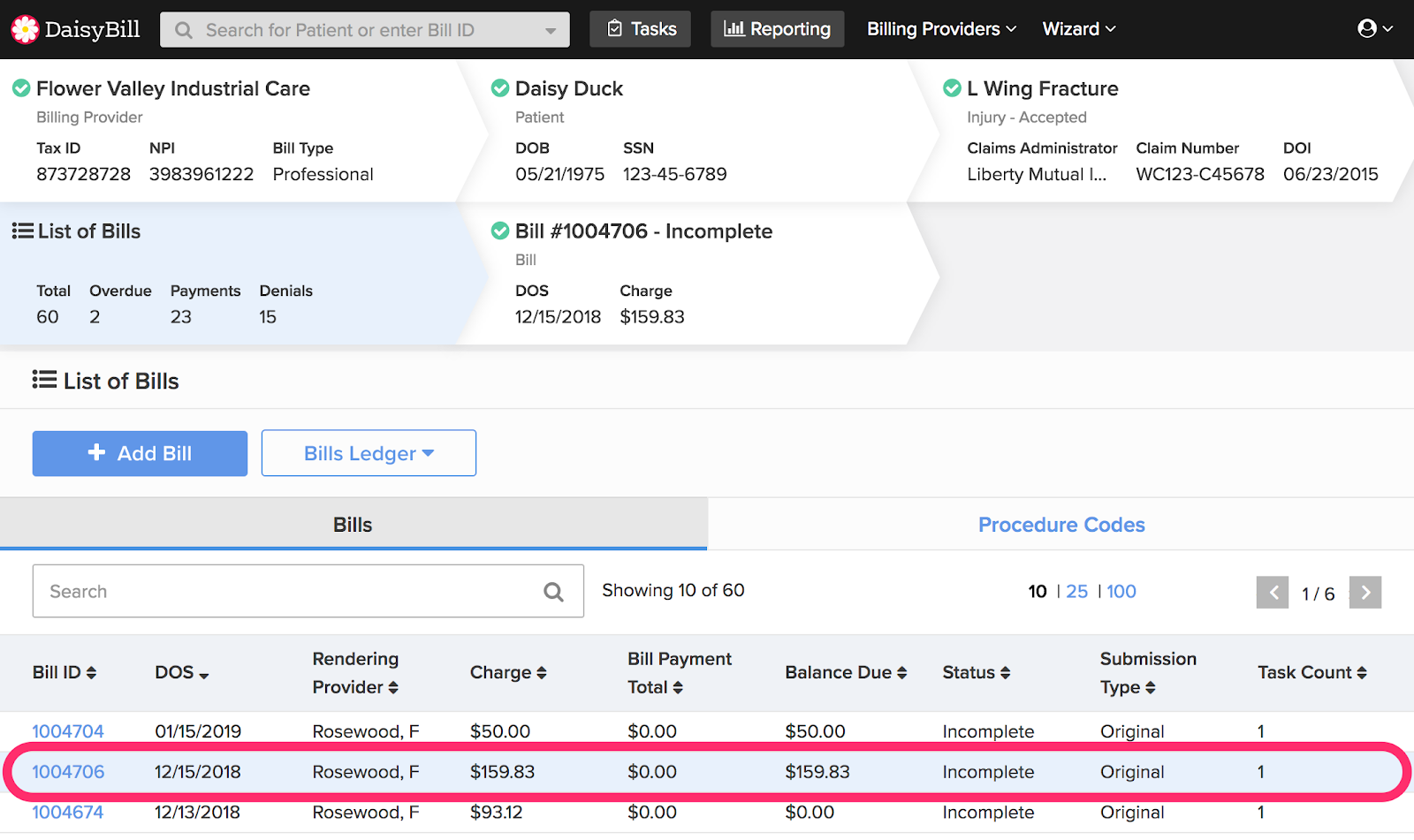1414x840 pixels.
Task: Show 100 bills per page
Action: (x=1121, y=592)
